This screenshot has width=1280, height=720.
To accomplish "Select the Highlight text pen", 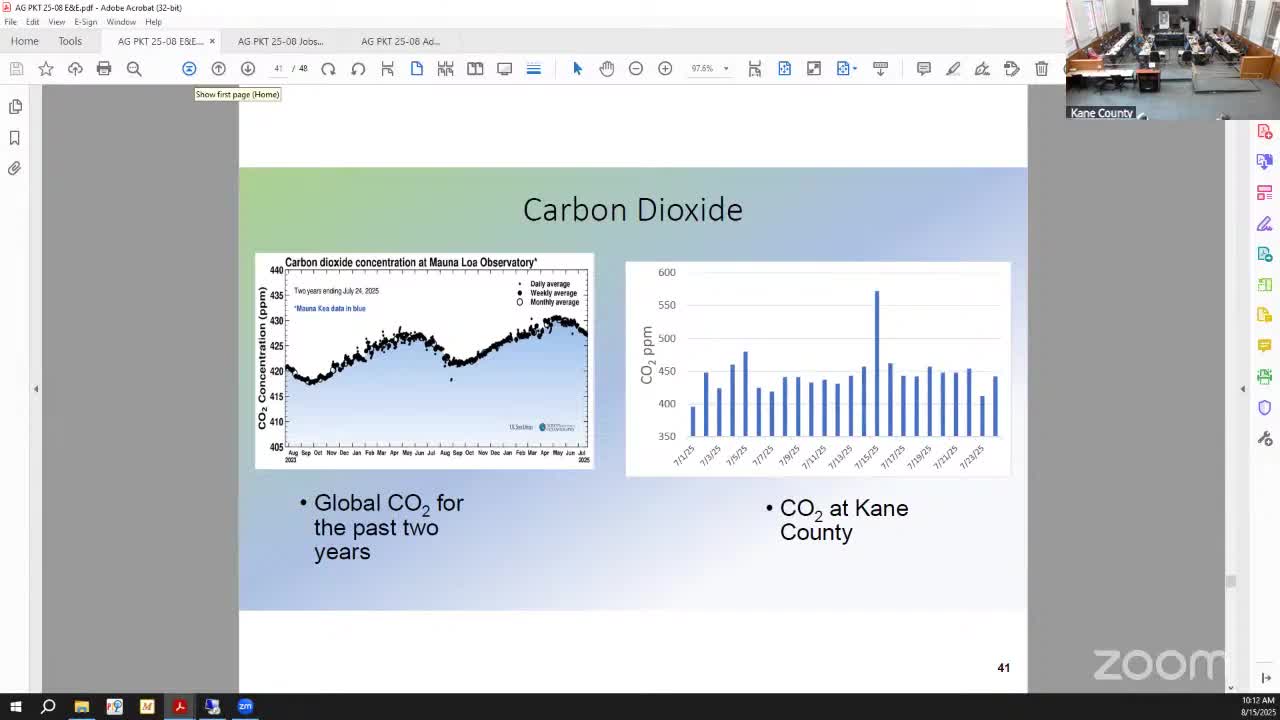I will pyautogui.click(x=953, y=68).
